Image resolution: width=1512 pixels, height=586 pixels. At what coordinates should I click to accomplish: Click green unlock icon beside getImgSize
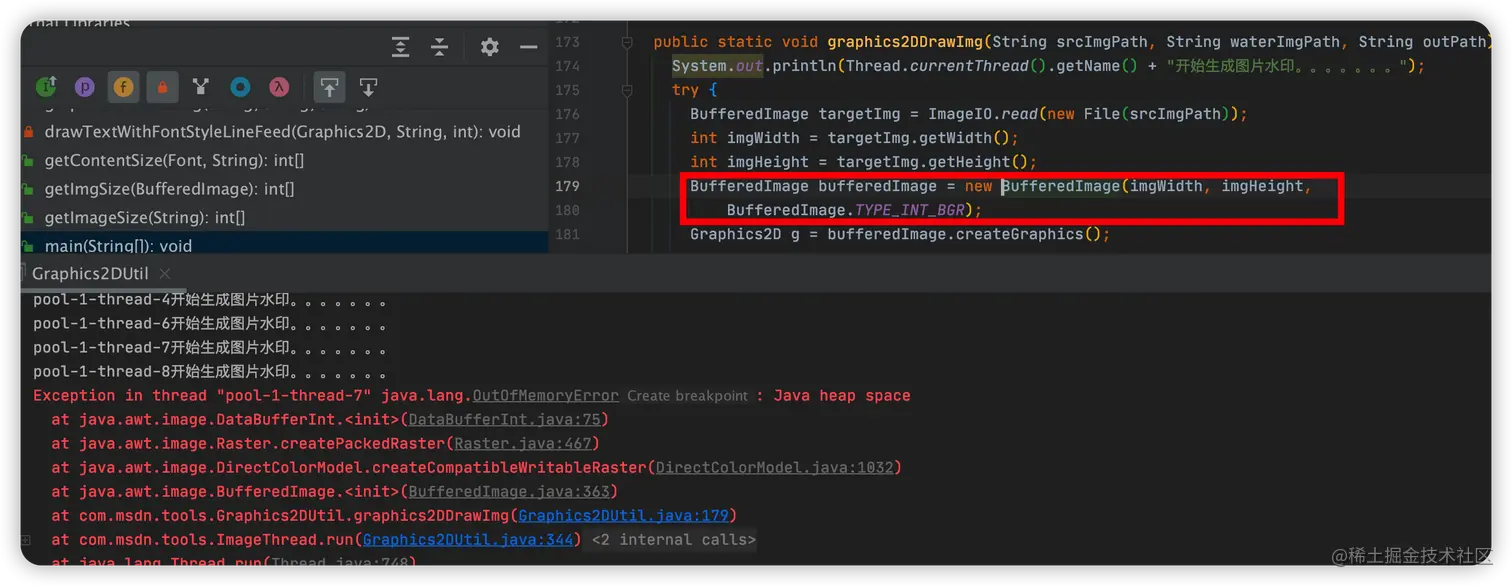28,189
